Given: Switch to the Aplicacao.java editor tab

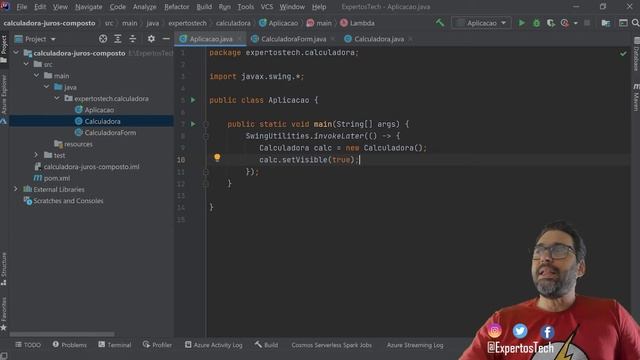Looking at the screenshot, I should [211, 39].
